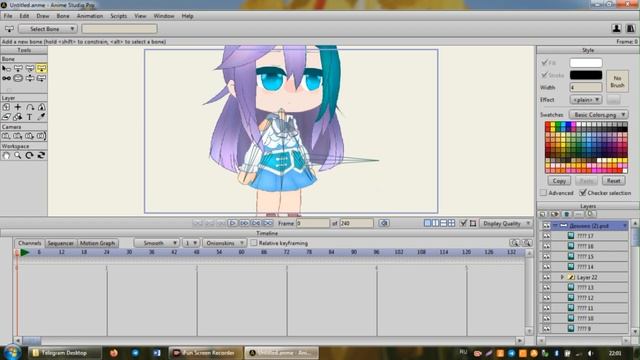Switch to the Channels tab
Image resolution: width=640 pixels, height=360 pixels.
pyautogui.click(x=29, y=243)
